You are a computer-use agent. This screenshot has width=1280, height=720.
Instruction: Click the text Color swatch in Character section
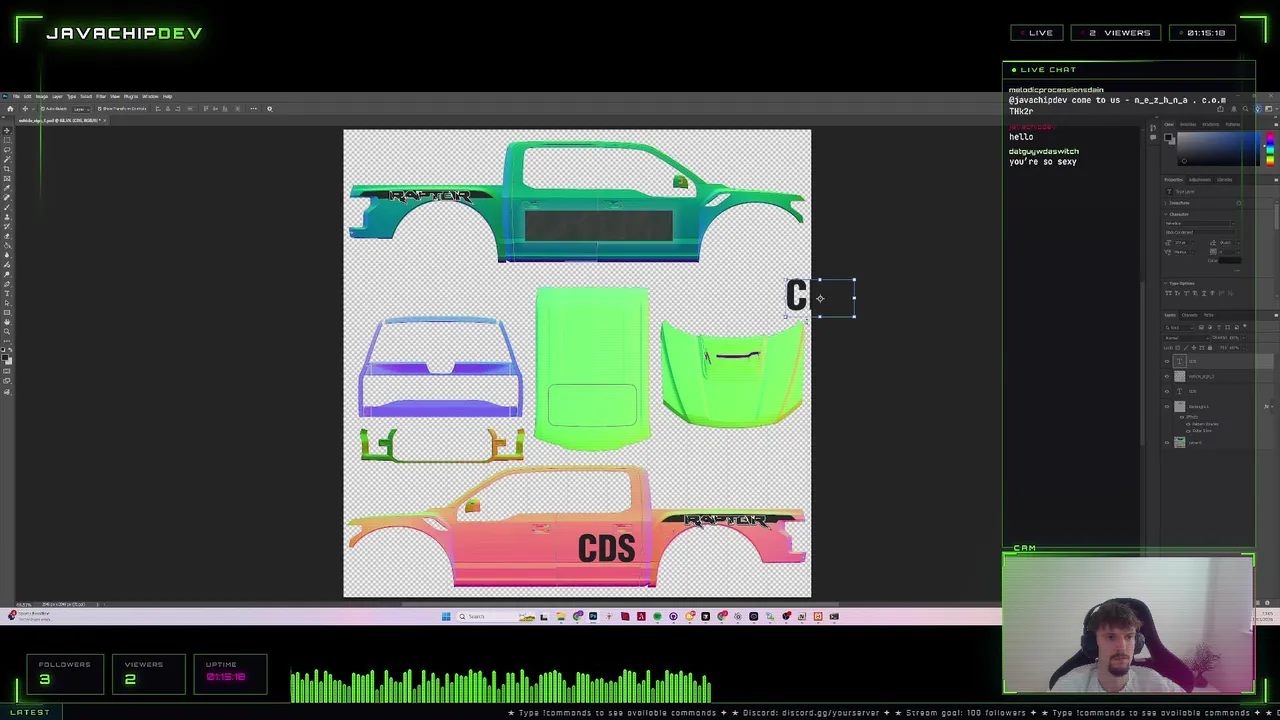(1230, 260)
